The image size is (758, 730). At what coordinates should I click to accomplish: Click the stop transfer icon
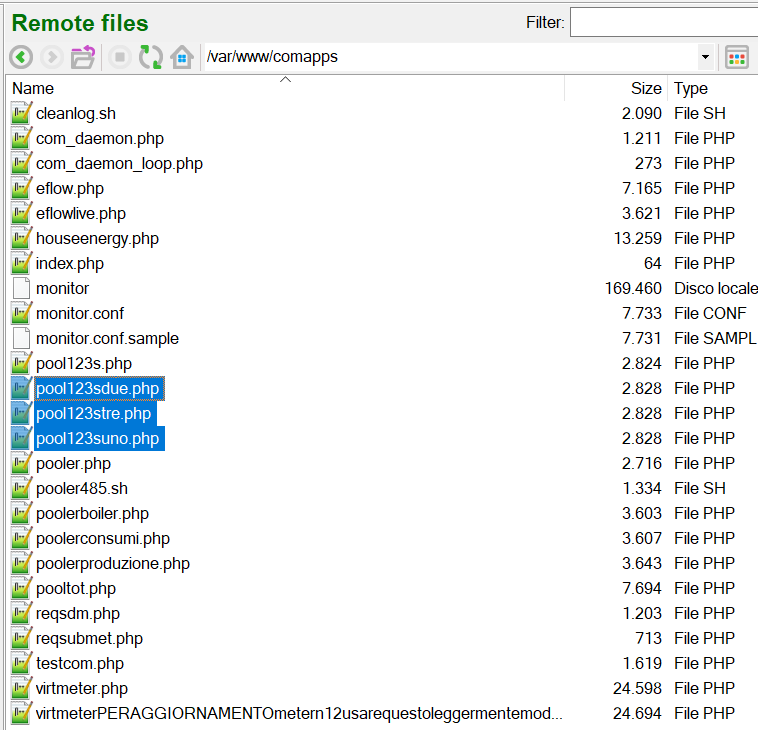(x=119, y=58)
